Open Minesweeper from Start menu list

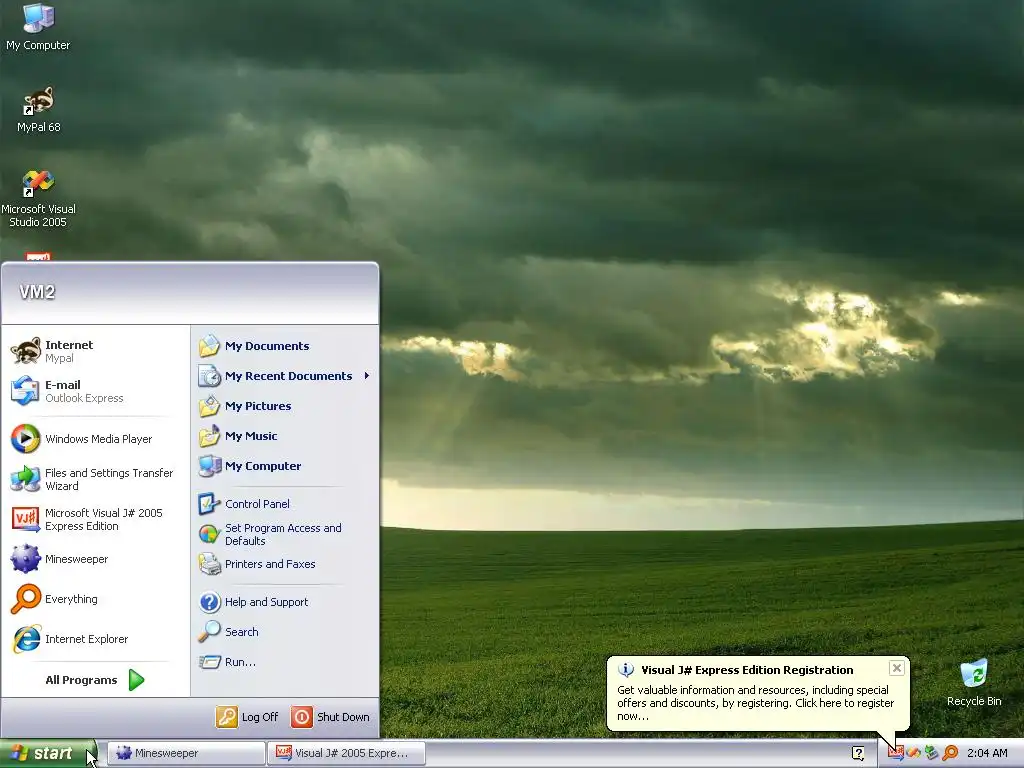96,559
